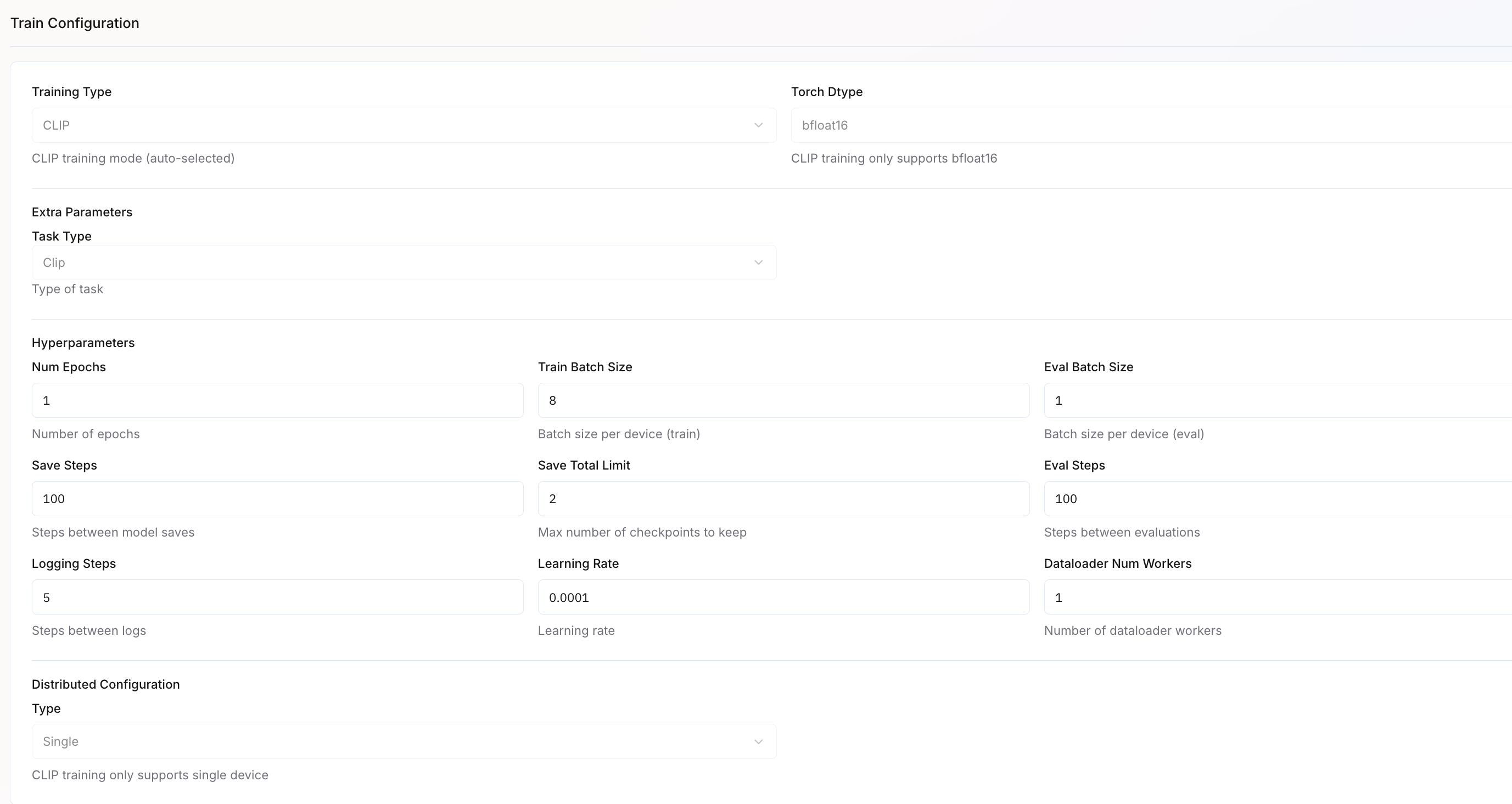Click the Distributed Configuration heading

[105, 684]
